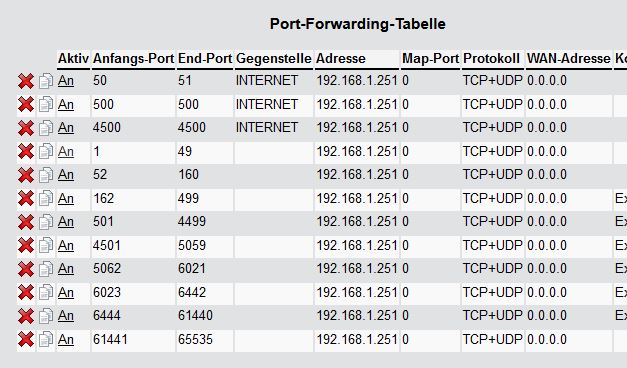Remove the entry starting at port 4500
The image size is (627, 368).
(26, 128)
